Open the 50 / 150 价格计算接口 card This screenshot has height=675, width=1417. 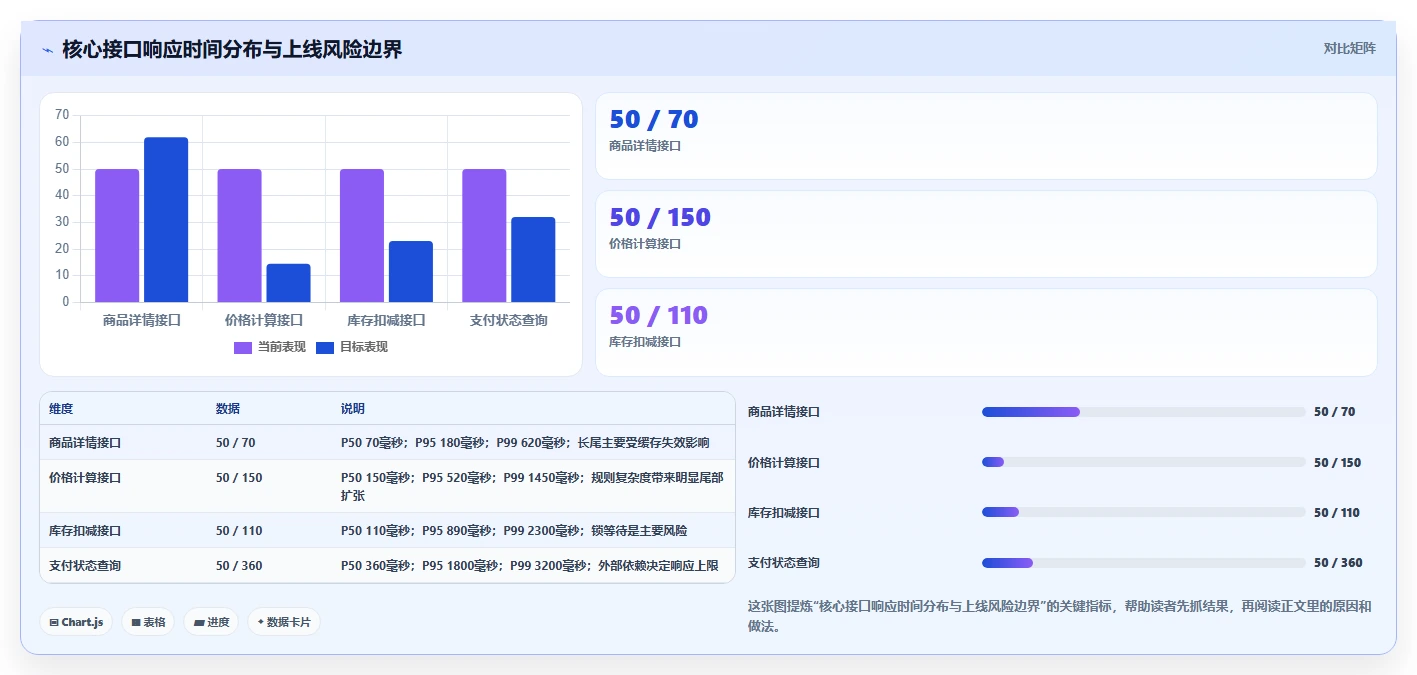[x=986, y=234]
